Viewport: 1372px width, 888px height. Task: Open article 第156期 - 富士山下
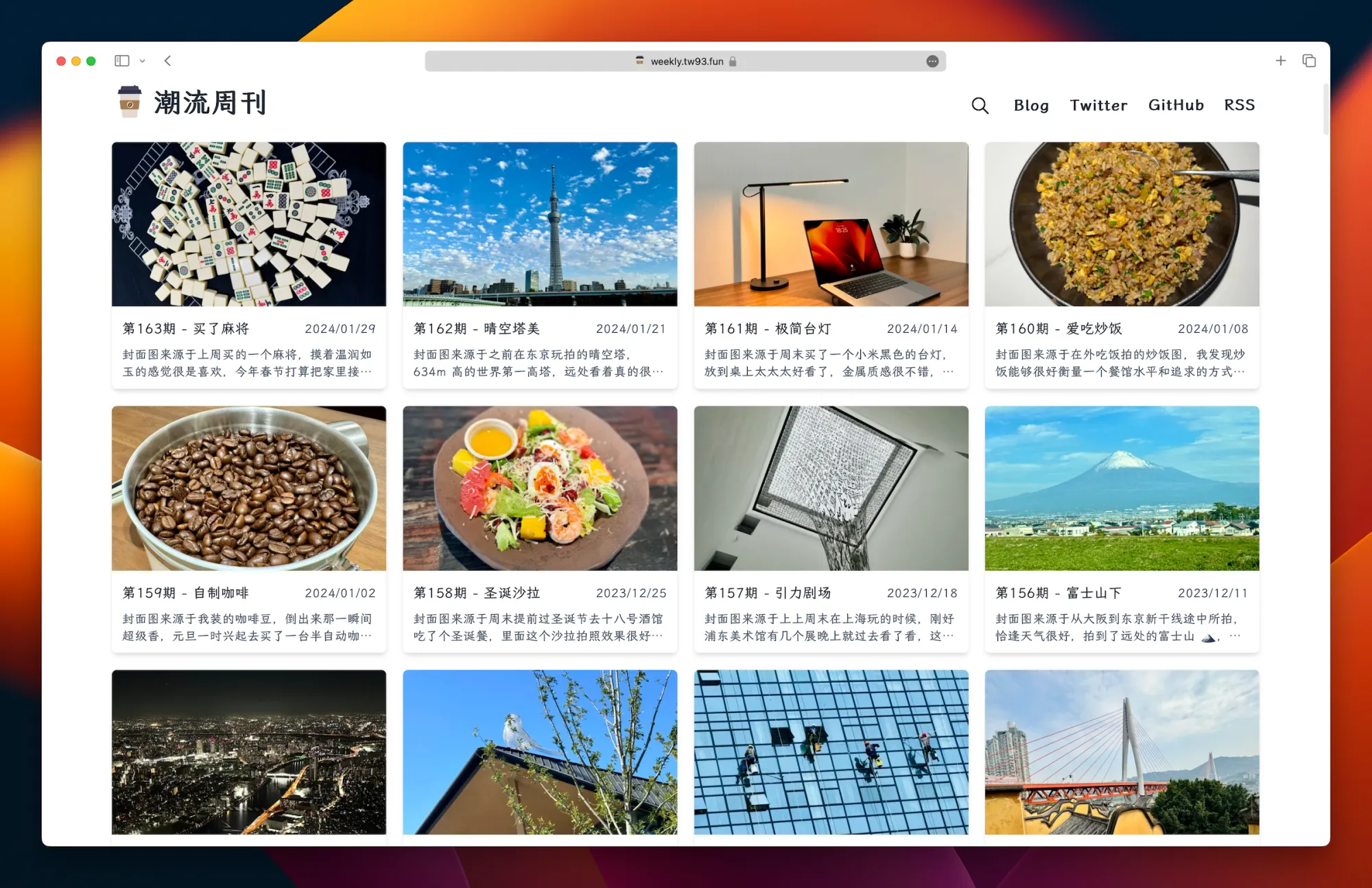coord(1058,593)
